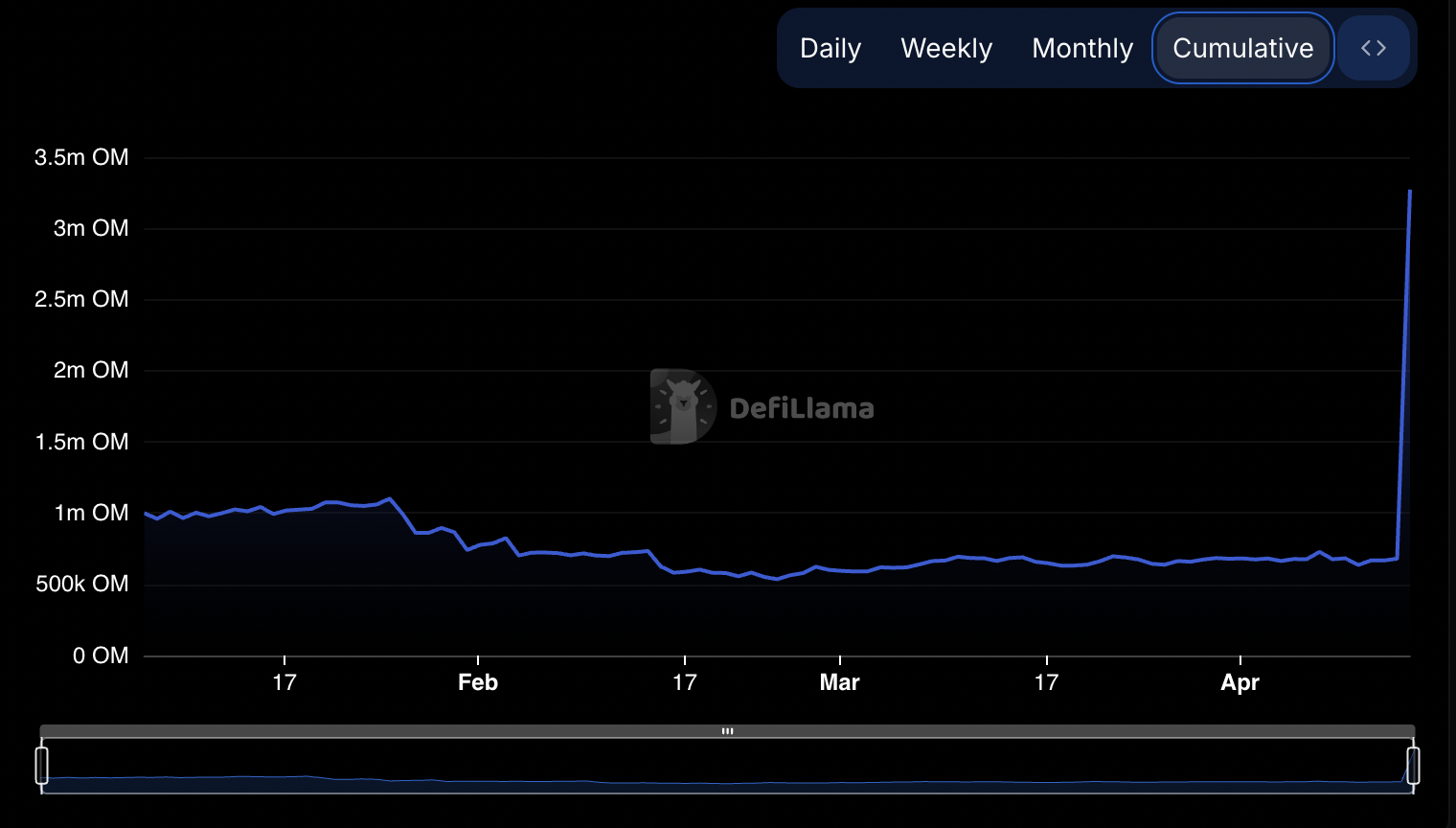Click the right range slider handle
The width and height of the screenshot is (1456, 828).
pyautogui.click(x=1413, y=766)
